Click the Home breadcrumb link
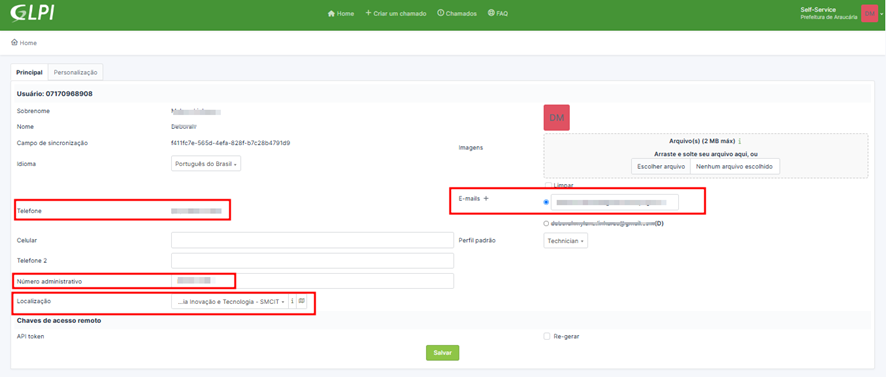Image resolution: width=886 pixels, height=377 pixels. [24, 43]
